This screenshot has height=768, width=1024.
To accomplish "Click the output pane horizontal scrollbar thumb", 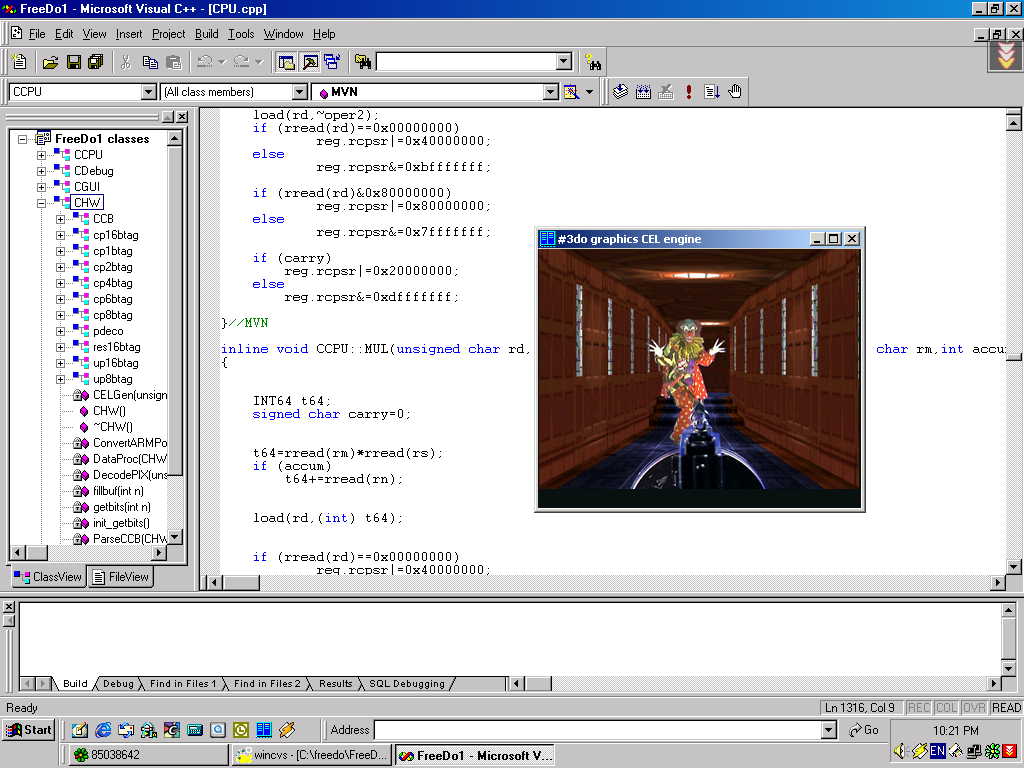I will (539, 684).
